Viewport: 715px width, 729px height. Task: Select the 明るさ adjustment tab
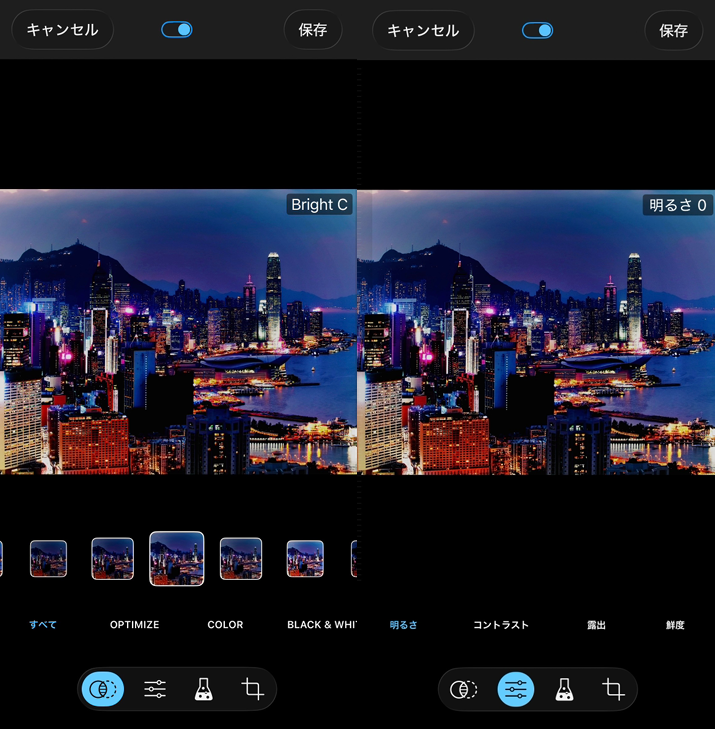tap(404, 625)
